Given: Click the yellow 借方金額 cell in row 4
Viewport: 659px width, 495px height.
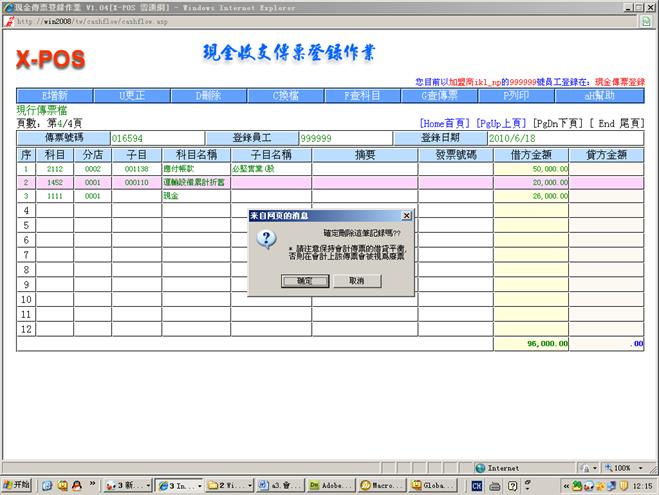Looking at the screenshot, I should coord(530,211).
